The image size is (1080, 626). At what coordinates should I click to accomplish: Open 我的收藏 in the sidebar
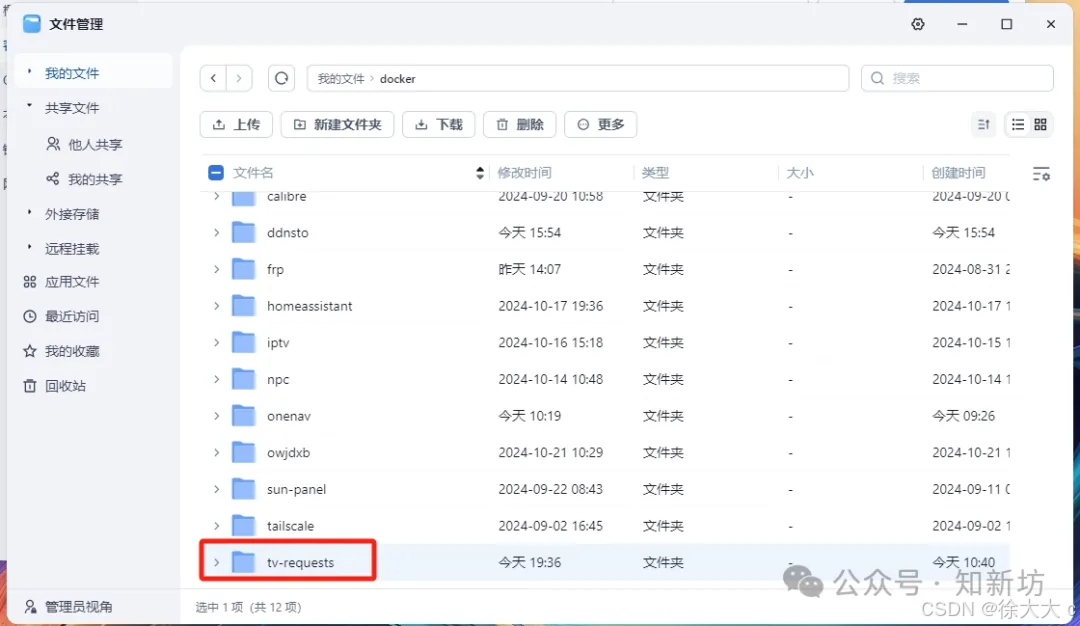click(72, 351)
